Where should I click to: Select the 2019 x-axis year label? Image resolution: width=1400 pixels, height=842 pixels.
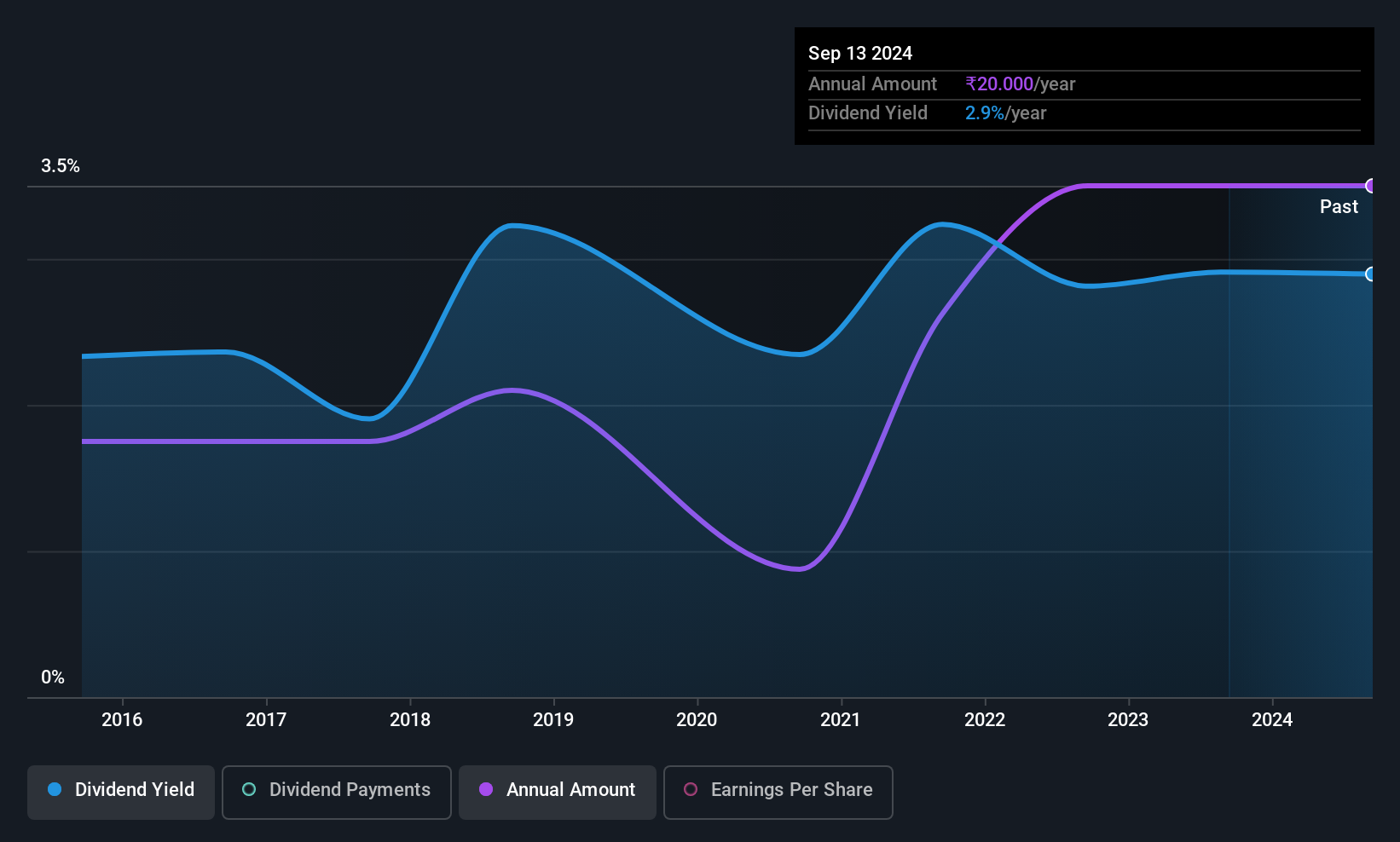[x=553, y=719]
